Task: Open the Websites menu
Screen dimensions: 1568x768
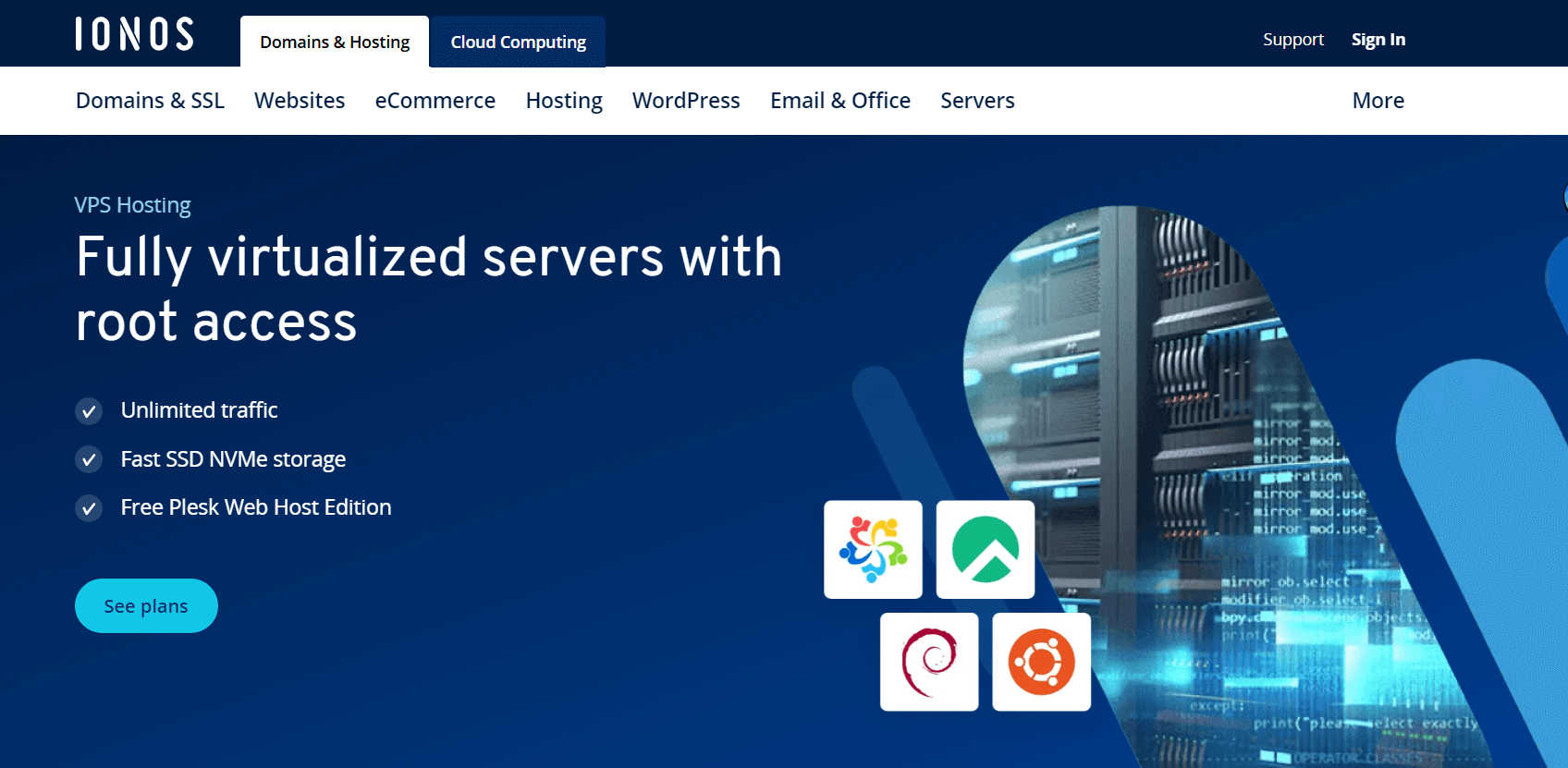Action: 300,101
